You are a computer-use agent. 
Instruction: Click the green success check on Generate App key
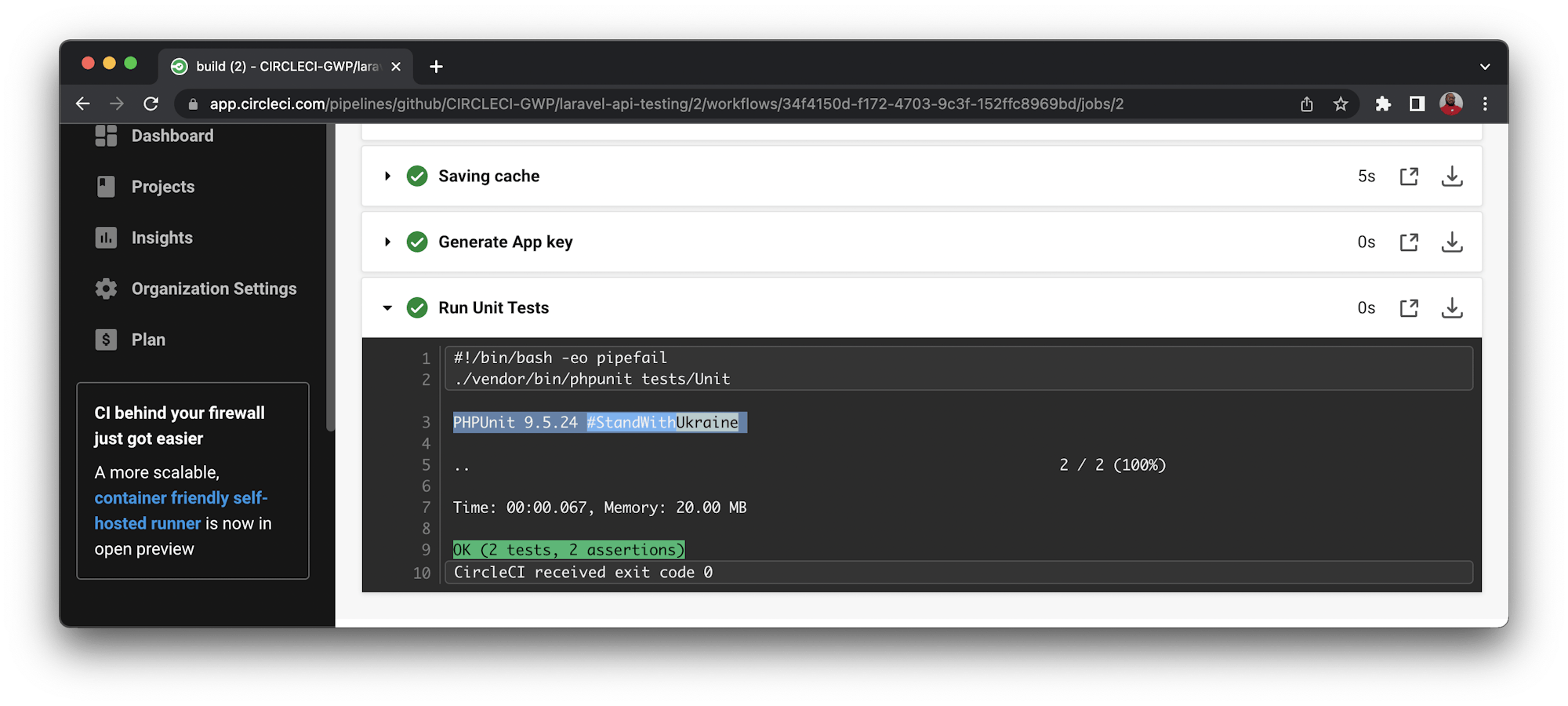416,242
